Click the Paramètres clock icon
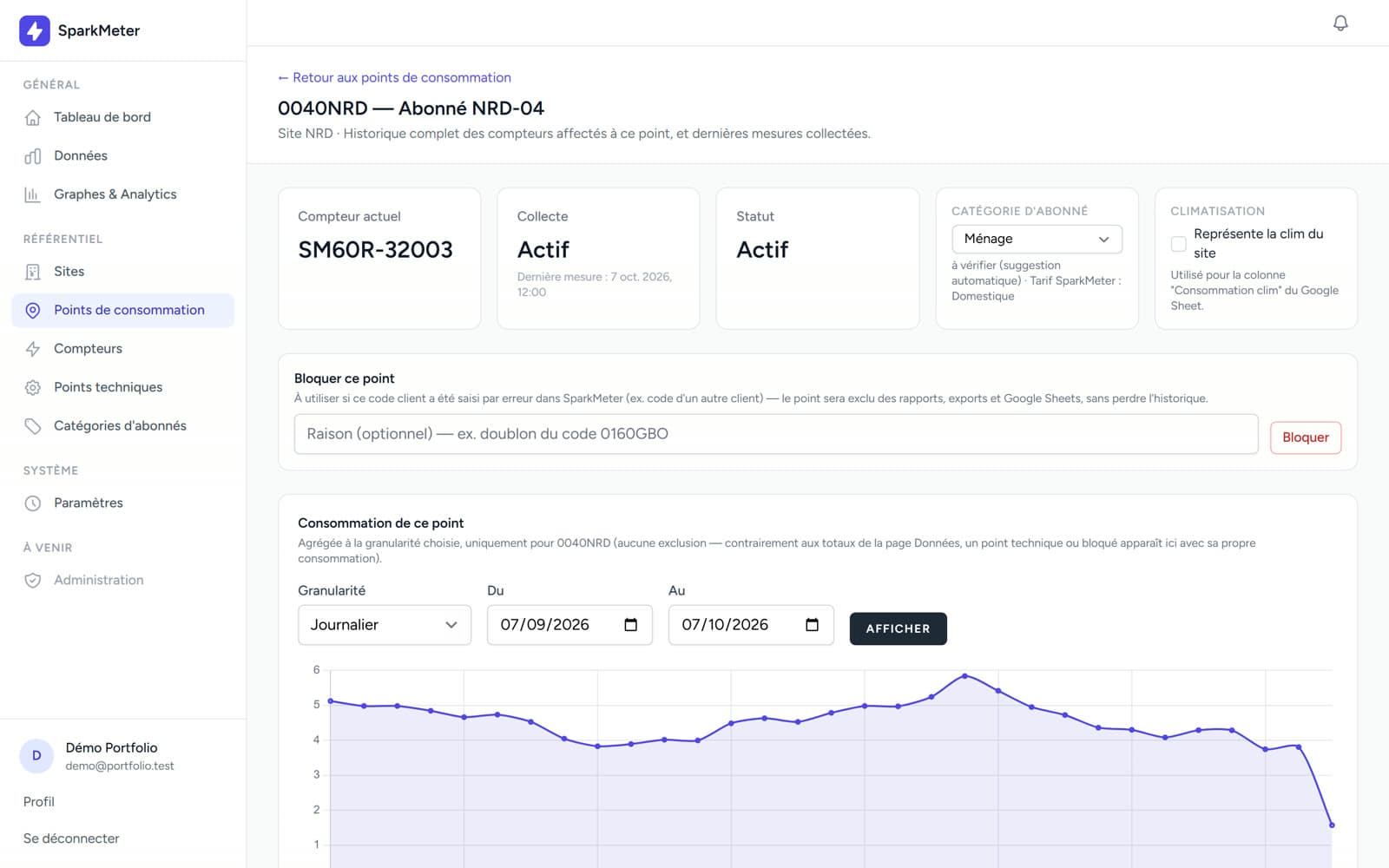This screenshot has height=868, width=1389. (x=33, y=503)
